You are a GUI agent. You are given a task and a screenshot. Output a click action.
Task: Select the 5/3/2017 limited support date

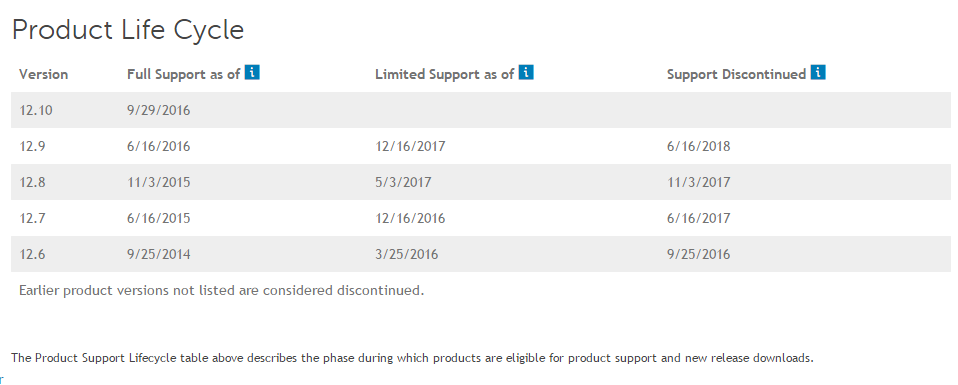coord(403,182)
